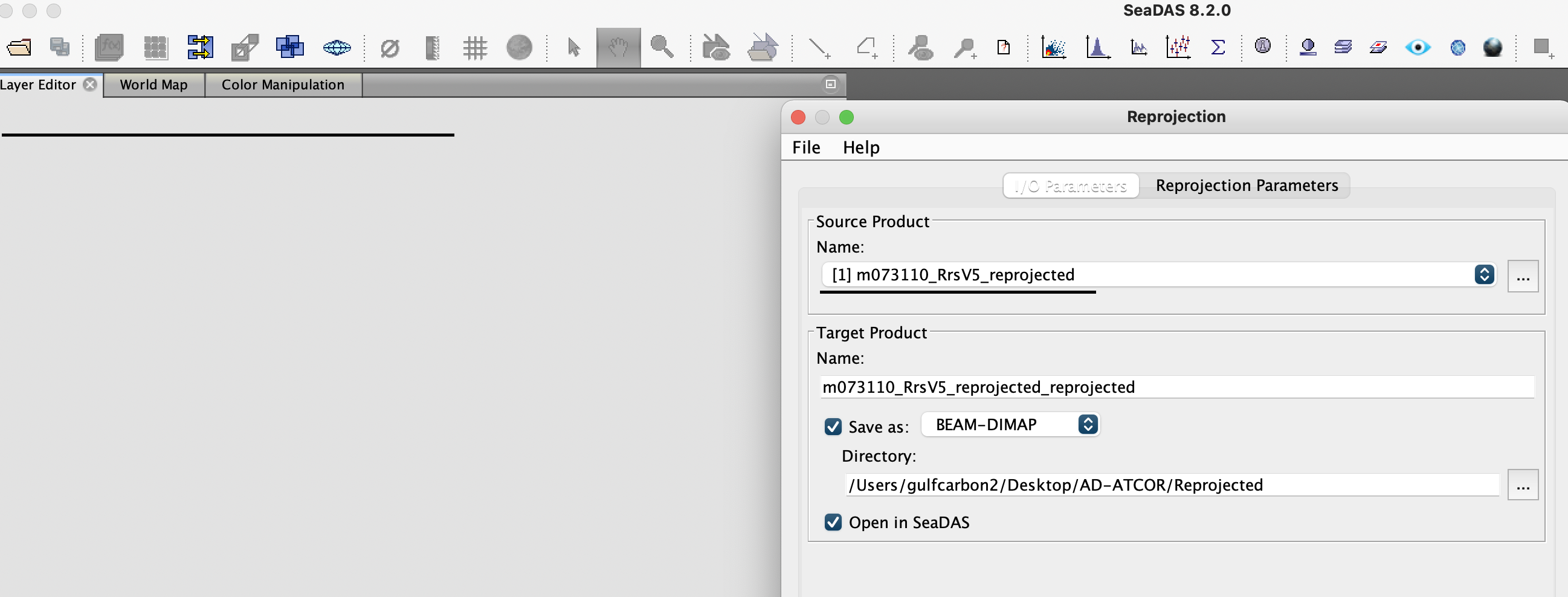Open the scatter plot tool
Image resolution: width=1568 pixels, height=597 pixels.
click(x=1054, y=48)
